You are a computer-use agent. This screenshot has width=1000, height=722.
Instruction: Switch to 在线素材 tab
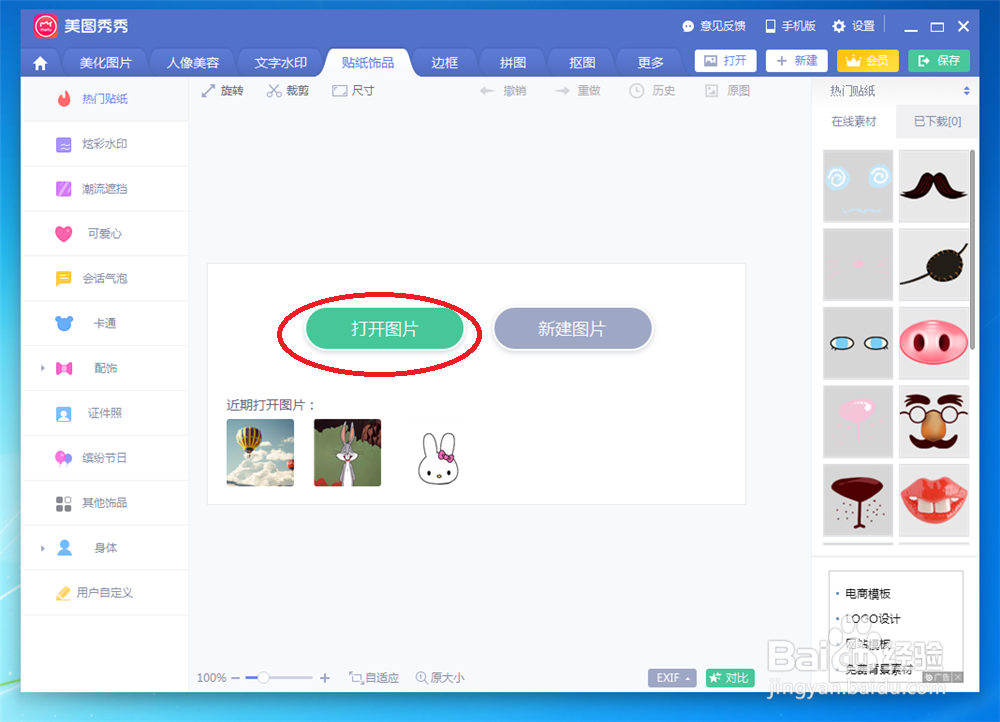click(x=854, y=121)
